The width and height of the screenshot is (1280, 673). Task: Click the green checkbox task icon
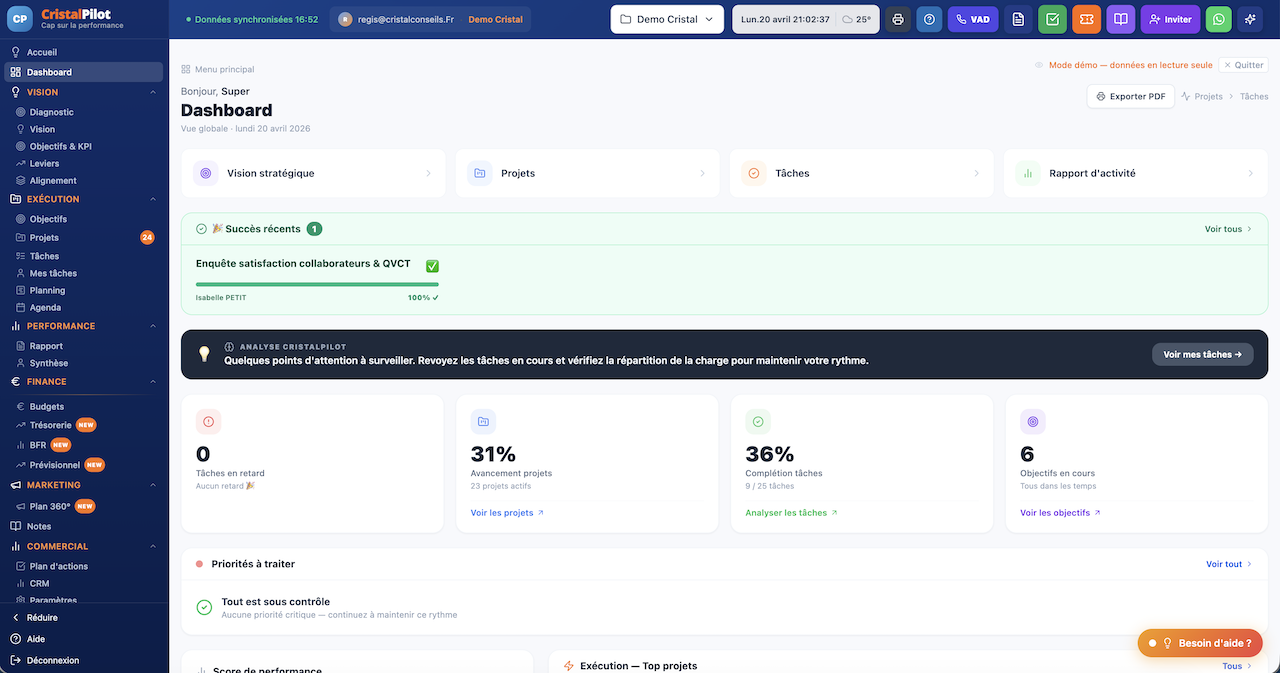[x=1052, y=19]
